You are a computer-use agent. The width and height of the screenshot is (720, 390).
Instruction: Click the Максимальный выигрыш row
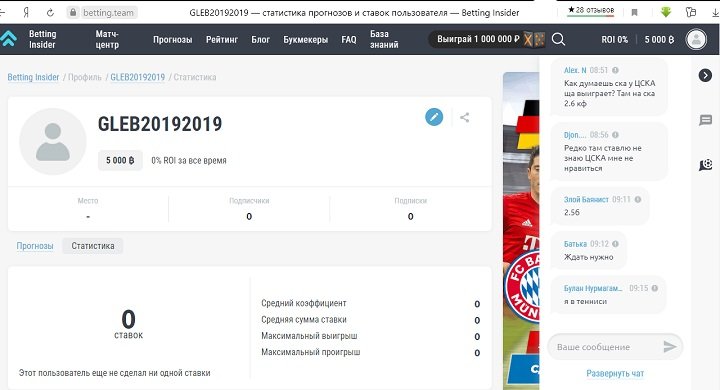tap(371, 336)
